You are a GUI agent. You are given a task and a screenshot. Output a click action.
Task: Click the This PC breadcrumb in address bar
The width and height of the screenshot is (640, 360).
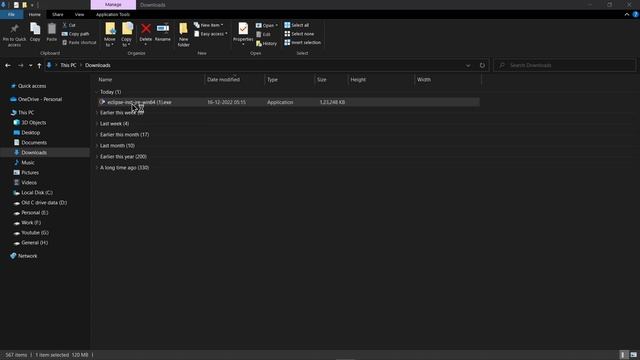point(68,65)
